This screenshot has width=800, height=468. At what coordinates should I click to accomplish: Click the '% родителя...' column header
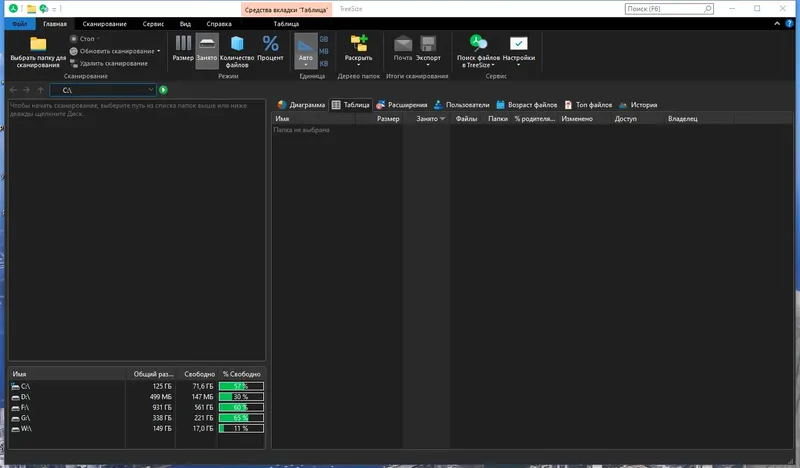pyautogui.click(x=534, y=119)
